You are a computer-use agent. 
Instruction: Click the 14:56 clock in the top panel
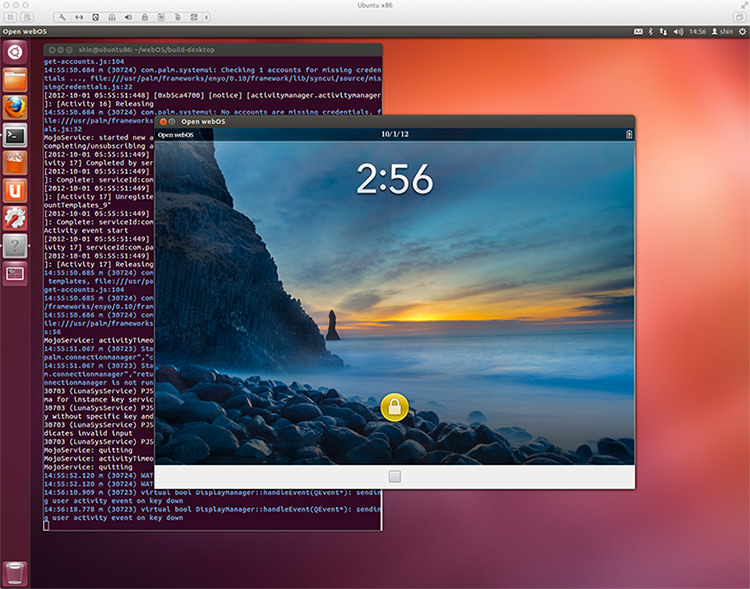697,32
